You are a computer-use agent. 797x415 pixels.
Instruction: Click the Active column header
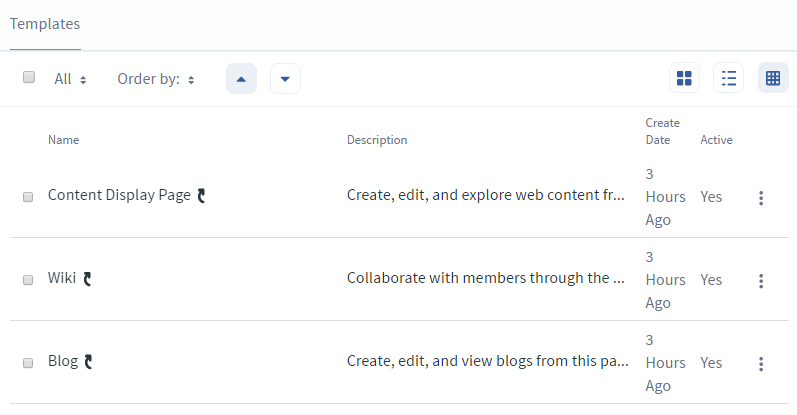(x=716, y=140)
